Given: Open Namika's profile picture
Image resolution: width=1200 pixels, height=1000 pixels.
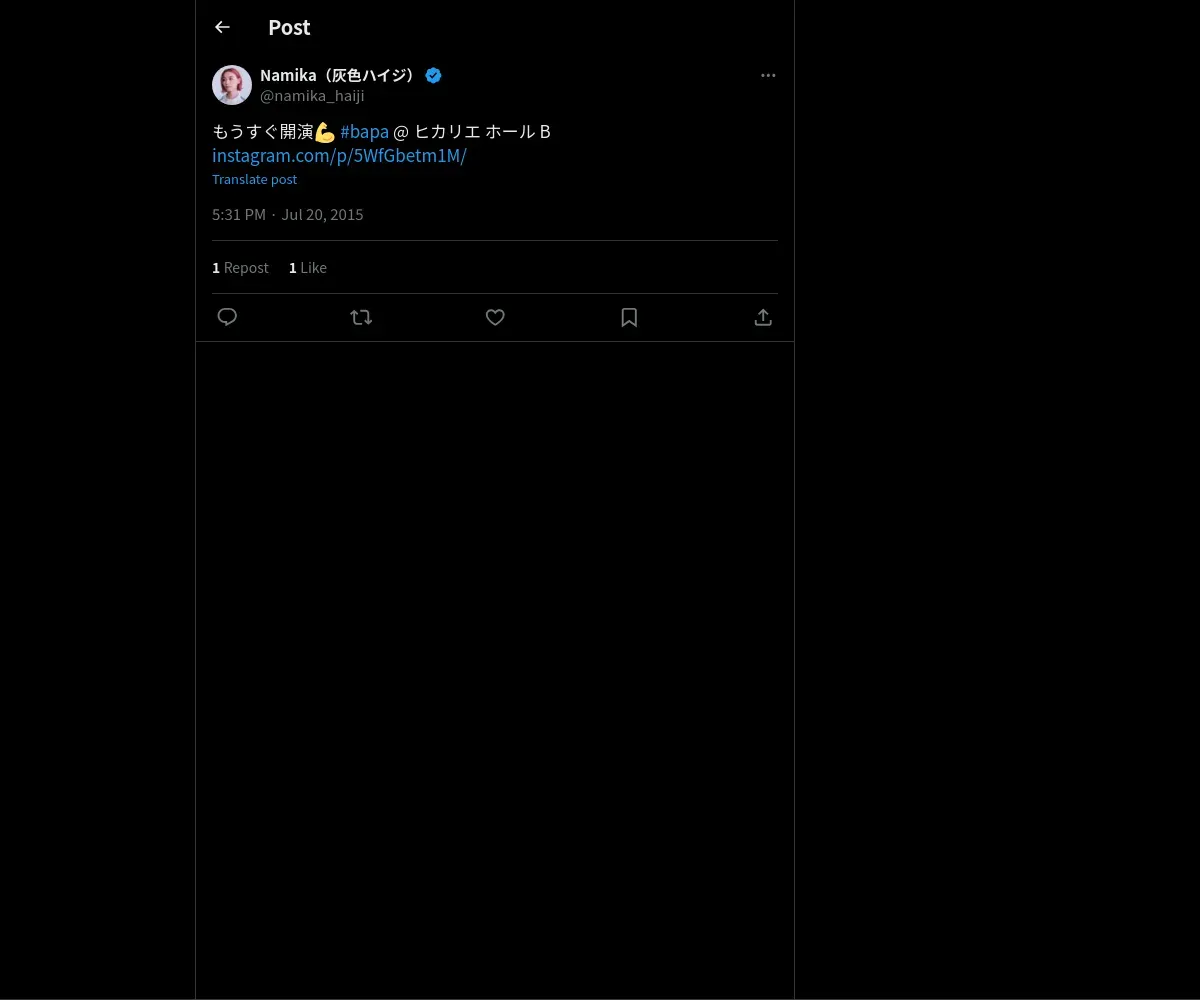Looking at the screenshot, I should (x=232, y=85).
